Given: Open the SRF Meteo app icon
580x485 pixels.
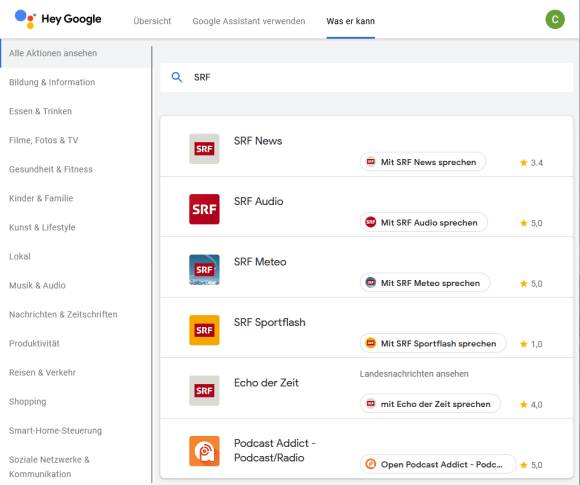Looking at the screenshot, I should tap(204, 270).
